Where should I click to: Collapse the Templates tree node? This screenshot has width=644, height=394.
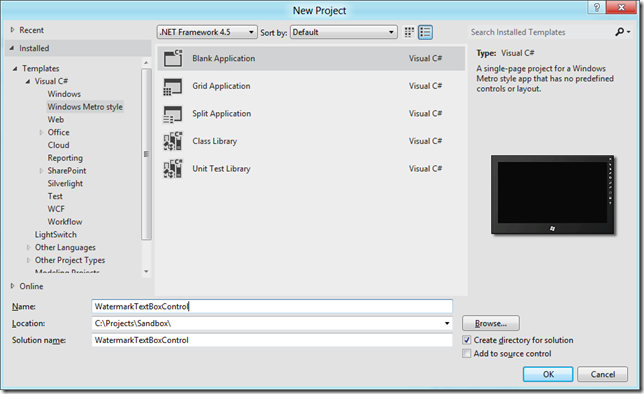coord(15,69)
